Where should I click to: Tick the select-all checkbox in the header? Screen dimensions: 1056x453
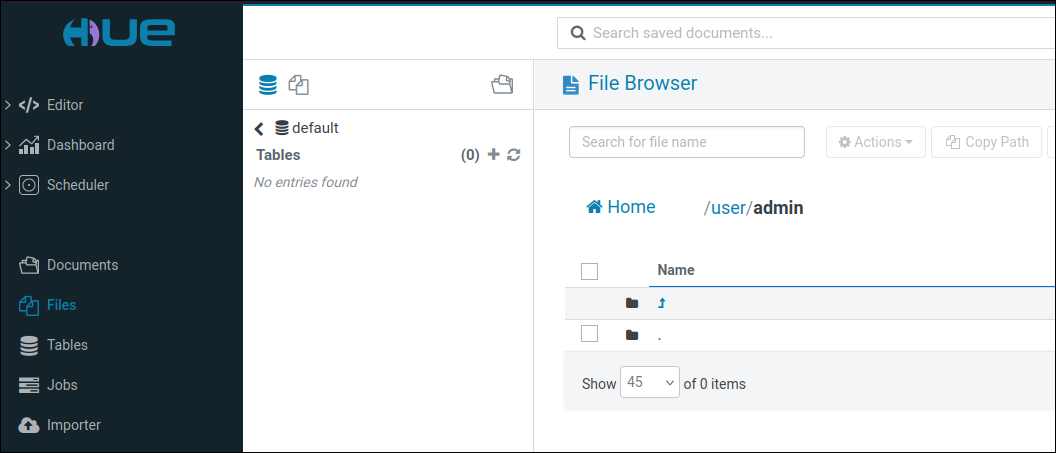click(x=589, y=271)
